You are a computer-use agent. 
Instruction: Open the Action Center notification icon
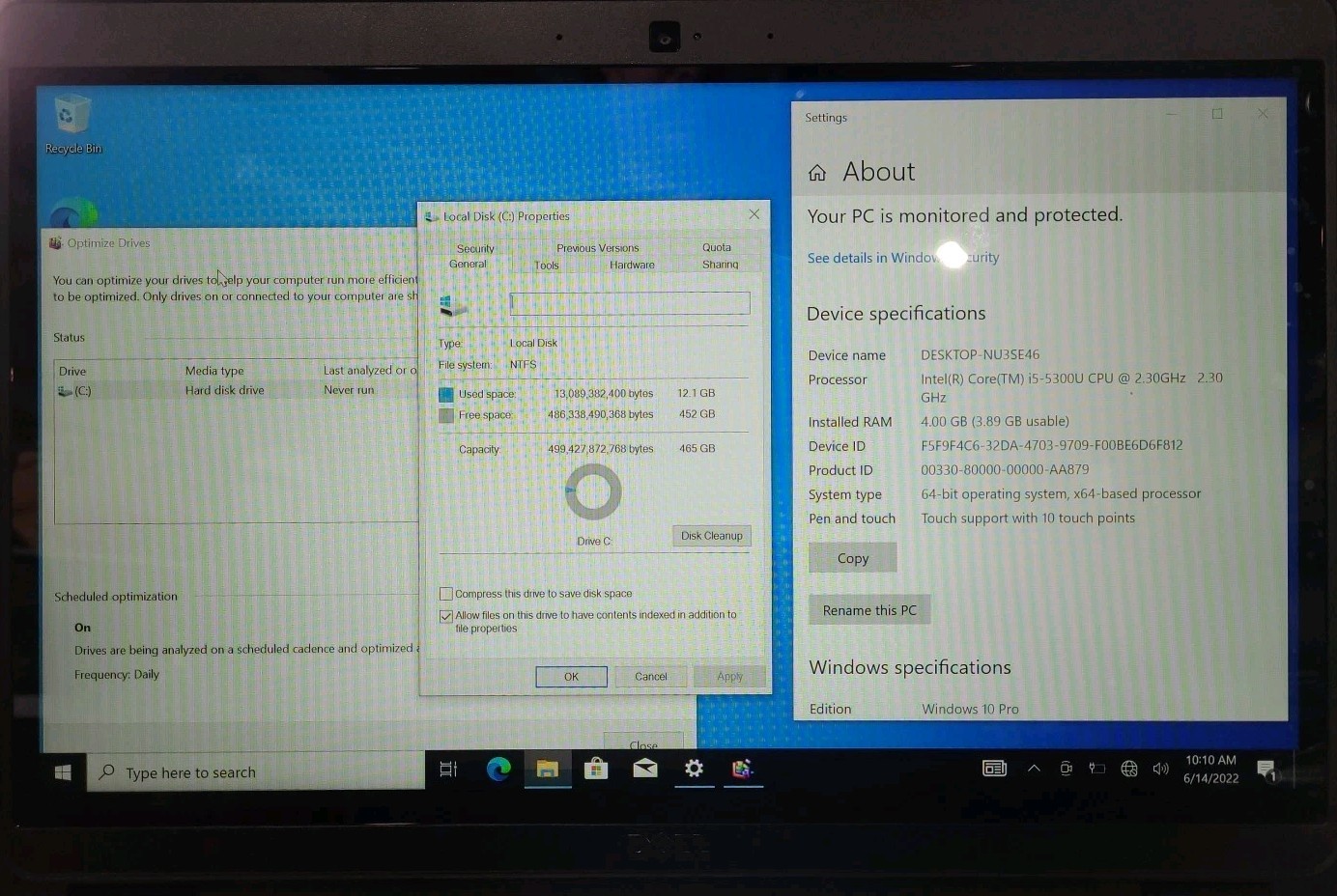pos(1266,770)
